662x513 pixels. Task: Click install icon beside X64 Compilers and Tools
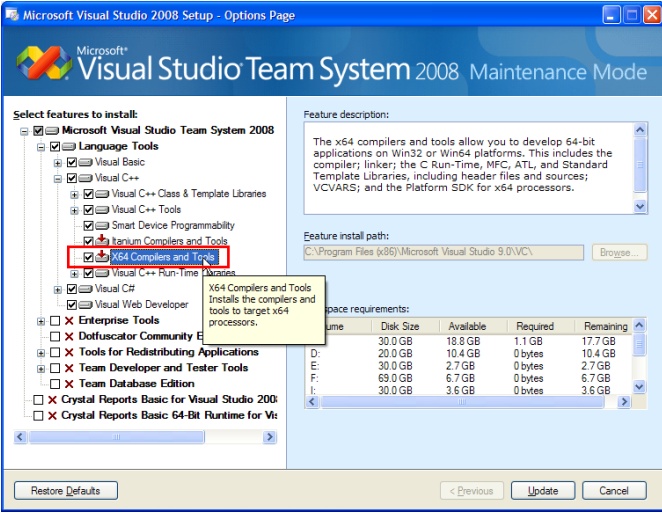[x=102, y=256]
